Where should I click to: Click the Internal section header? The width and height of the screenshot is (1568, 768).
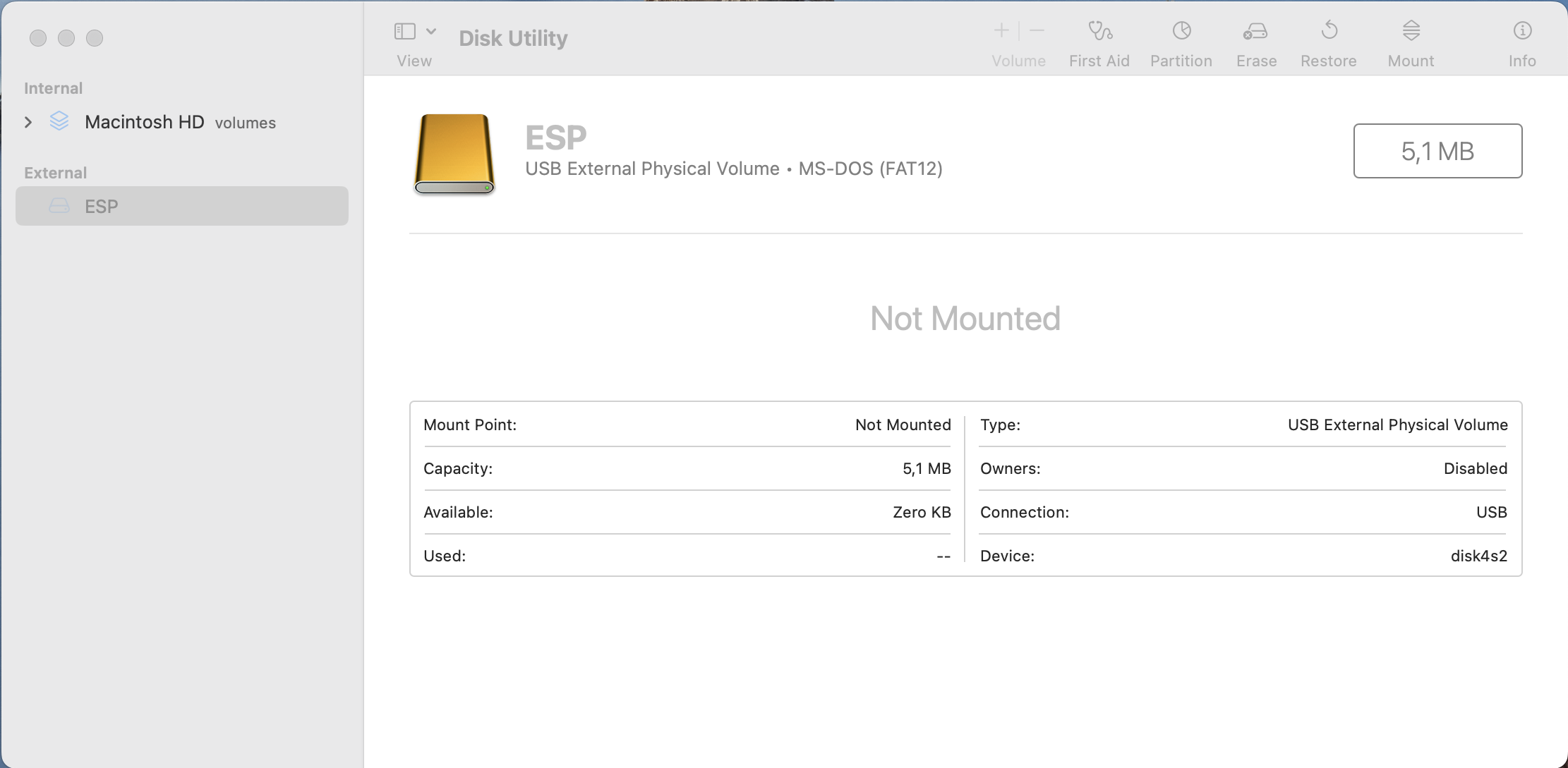[53, 88]
